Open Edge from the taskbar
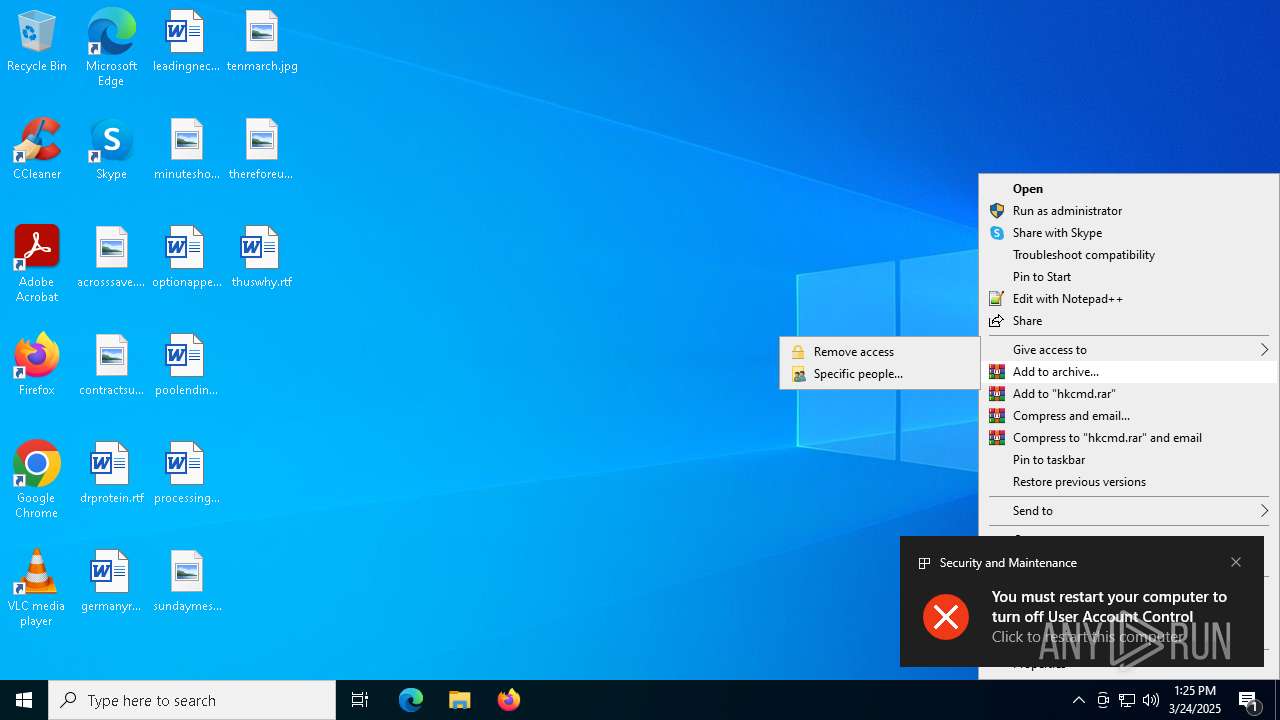 pos(411,700)
